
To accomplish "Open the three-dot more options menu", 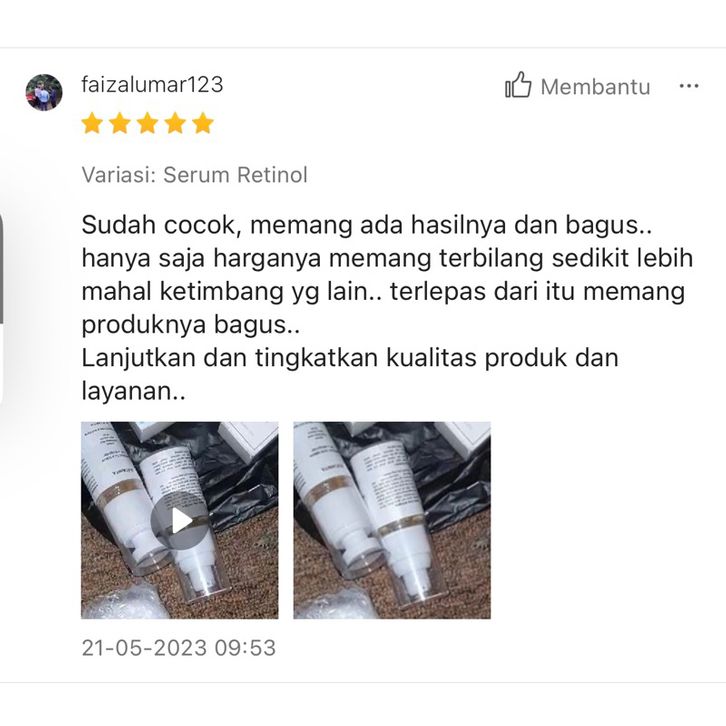I will 689,86.
